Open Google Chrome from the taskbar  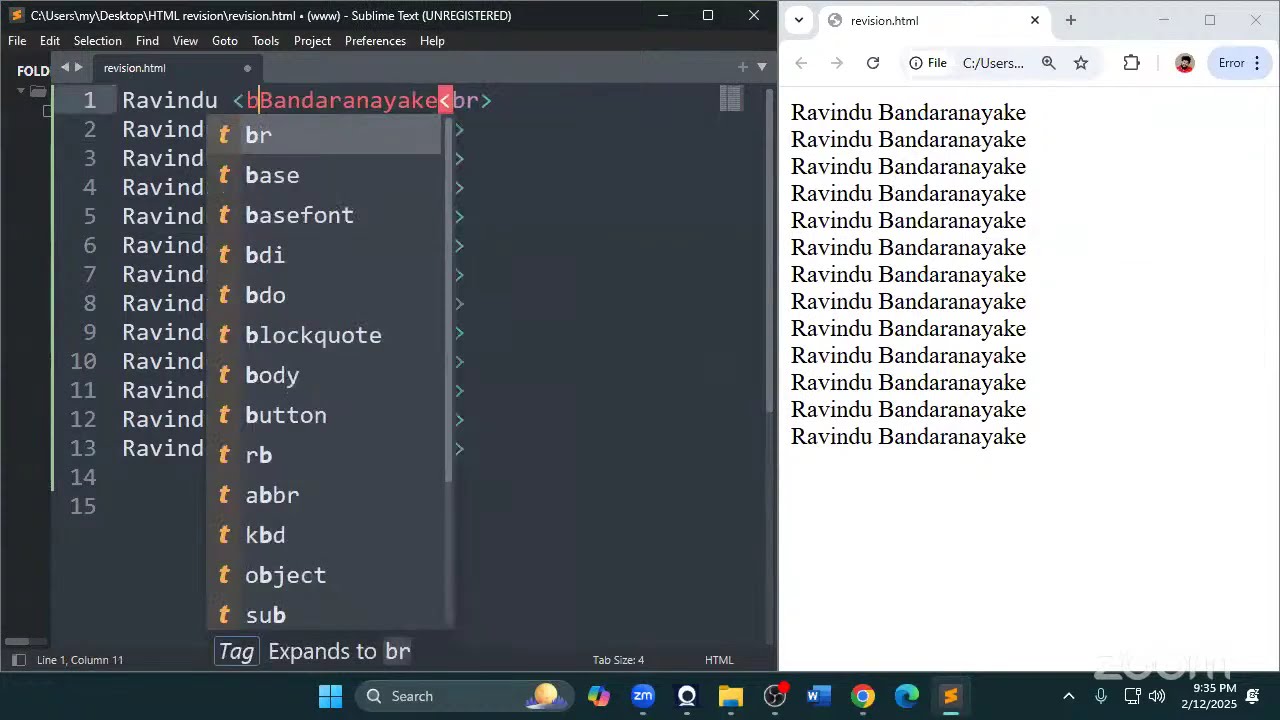click(863, 696)
